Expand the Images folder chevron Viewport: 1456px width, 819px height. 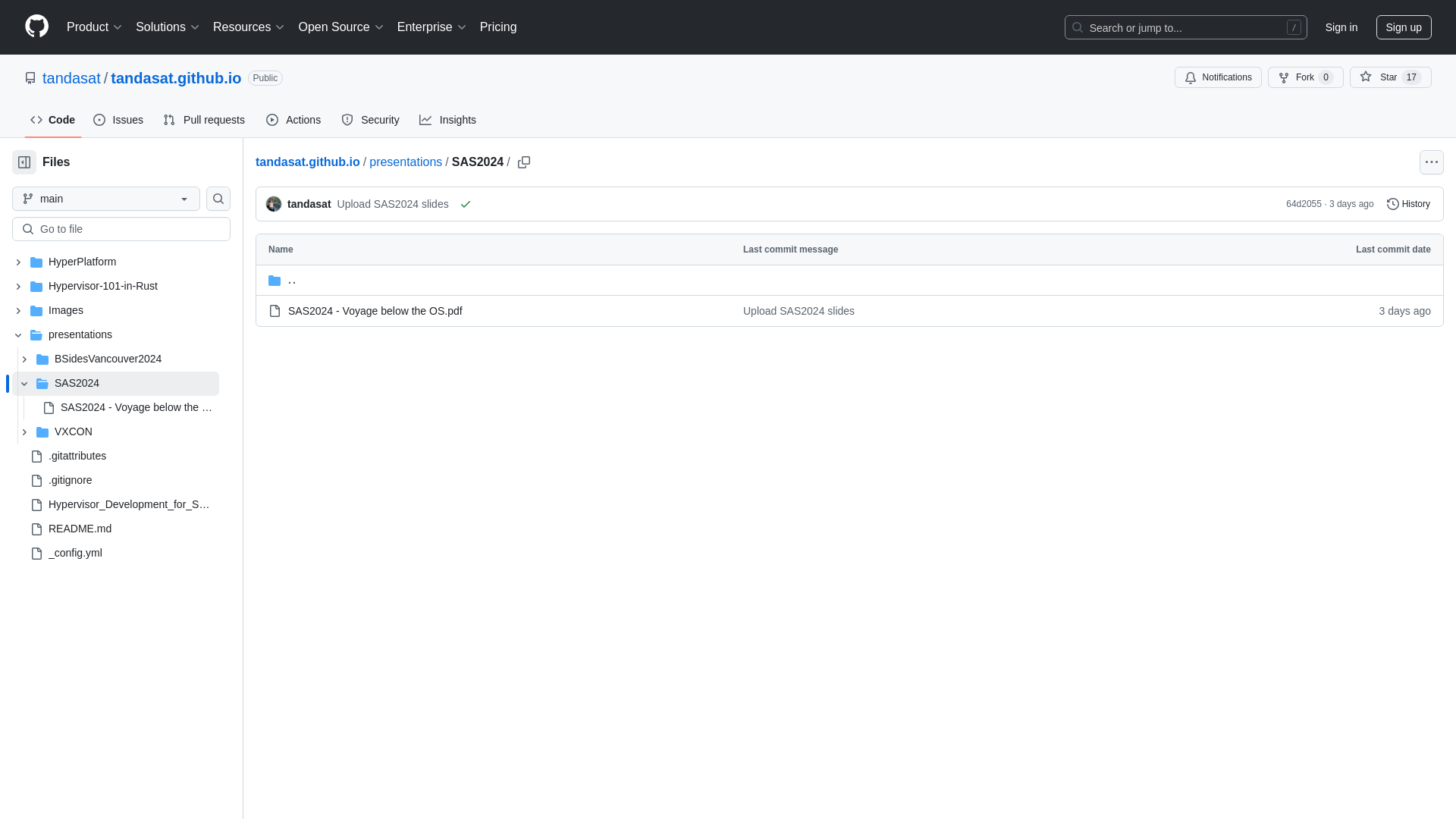[18, 311]
